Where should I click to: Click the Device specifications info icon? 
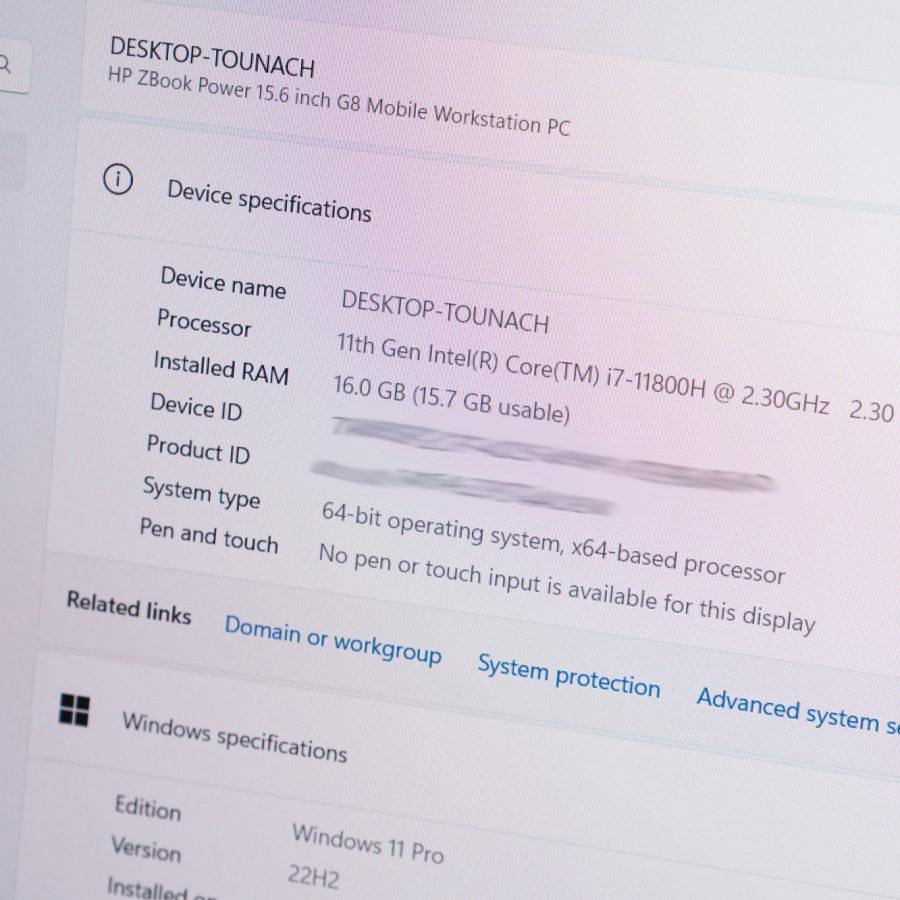click(x=118, y=179)
